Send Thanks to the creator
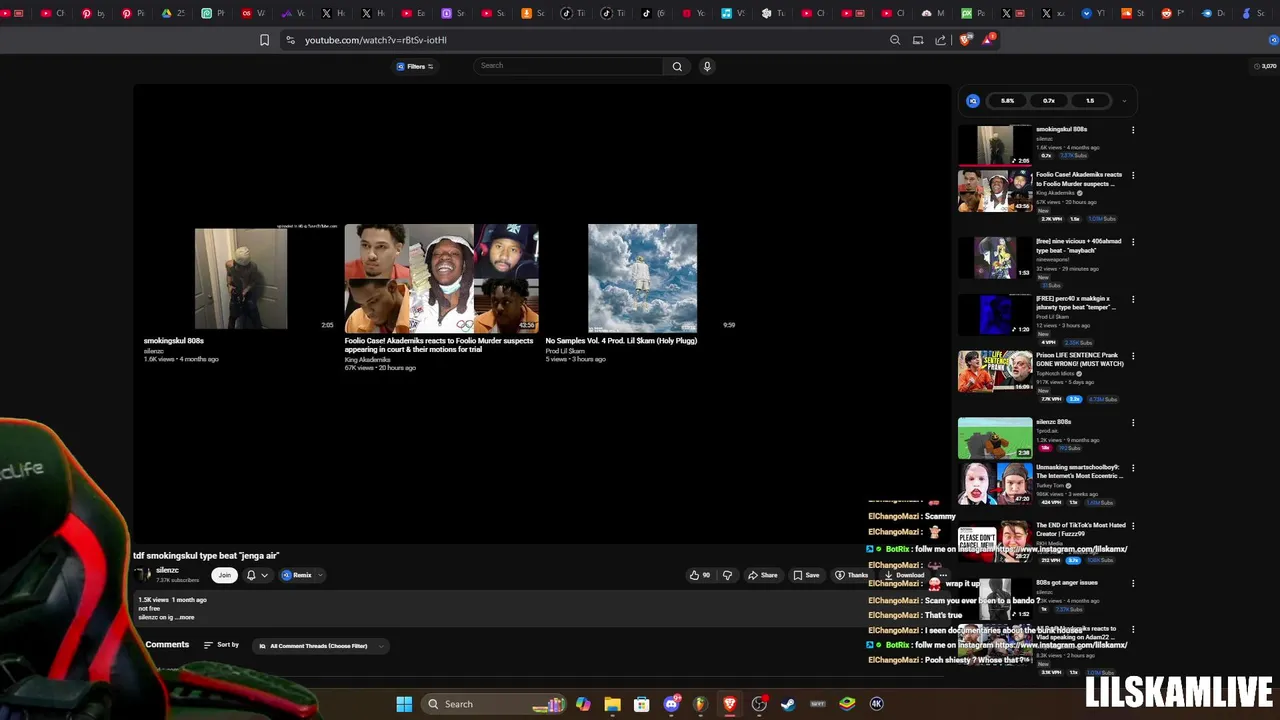 pyautogui.click(x=852, y=575)
